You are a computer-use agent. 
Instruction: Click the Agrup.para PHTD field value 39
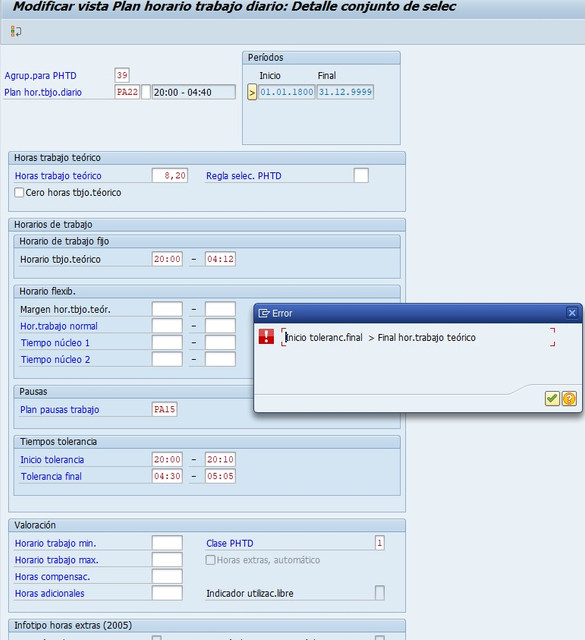(122, 75)
